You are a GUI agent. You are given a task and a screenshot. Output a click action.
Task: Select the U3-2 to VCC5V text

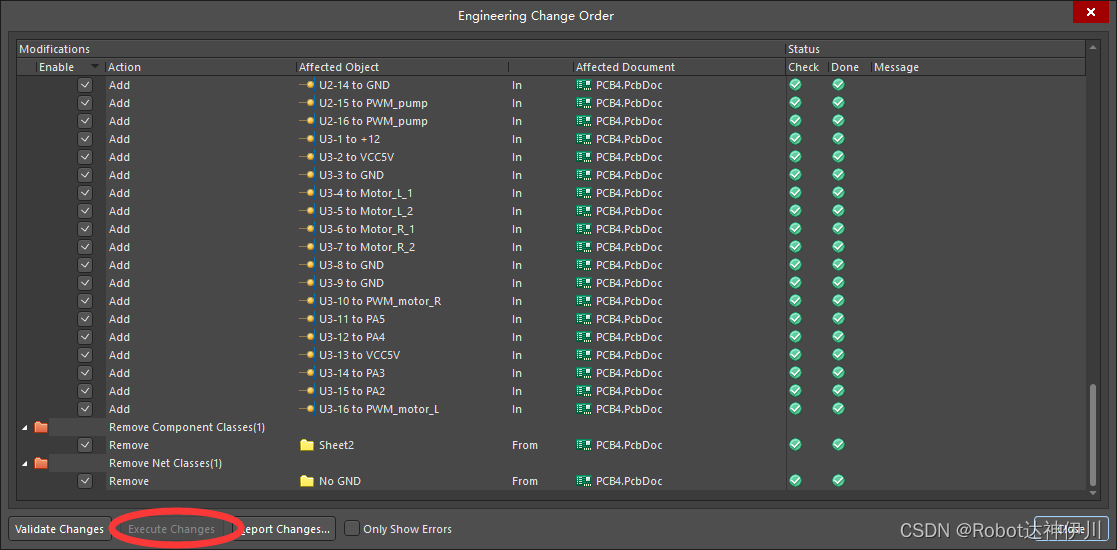[x=356, y=157]
